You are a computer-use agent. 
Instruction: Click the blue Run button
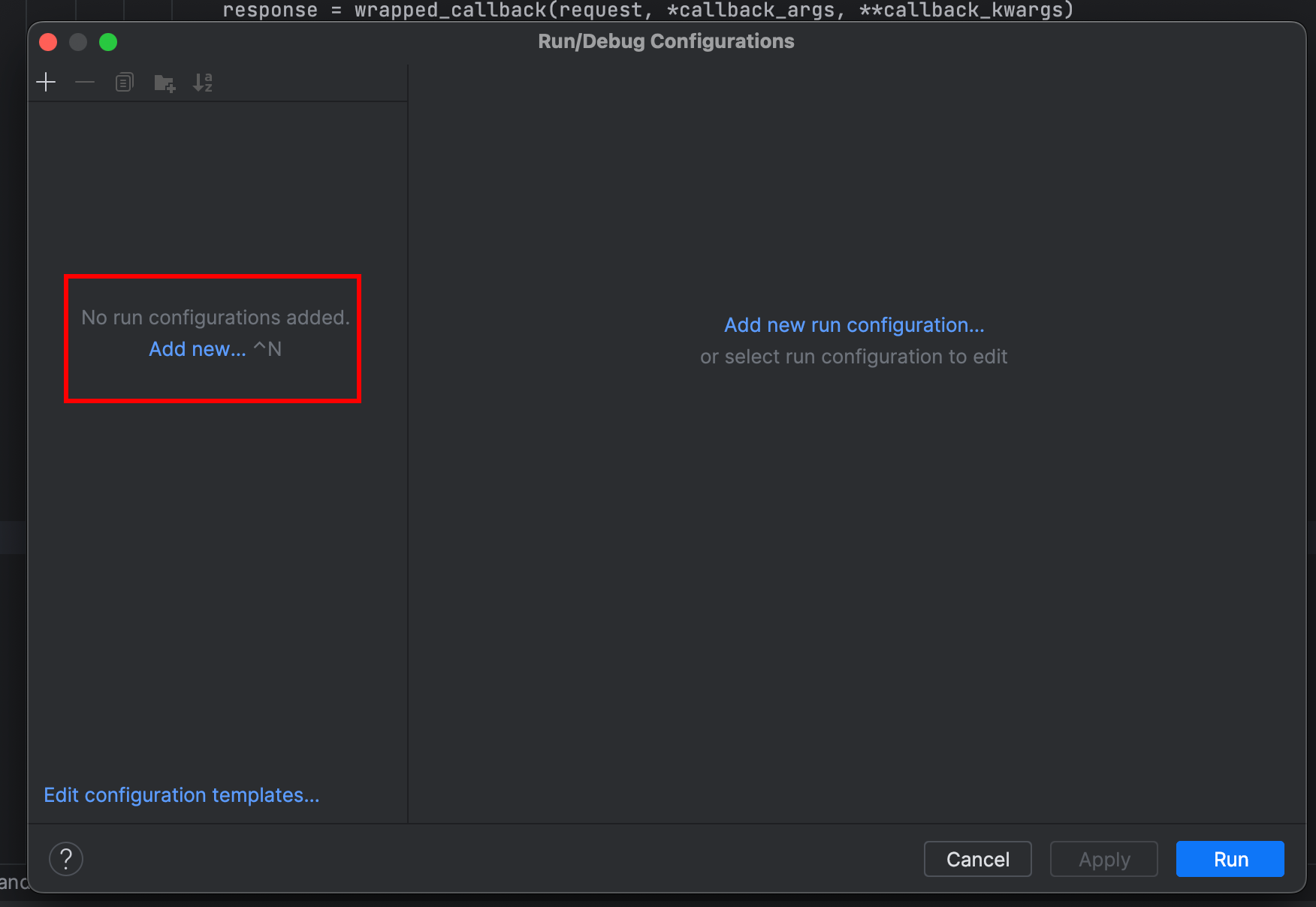tap(1230, 859)
